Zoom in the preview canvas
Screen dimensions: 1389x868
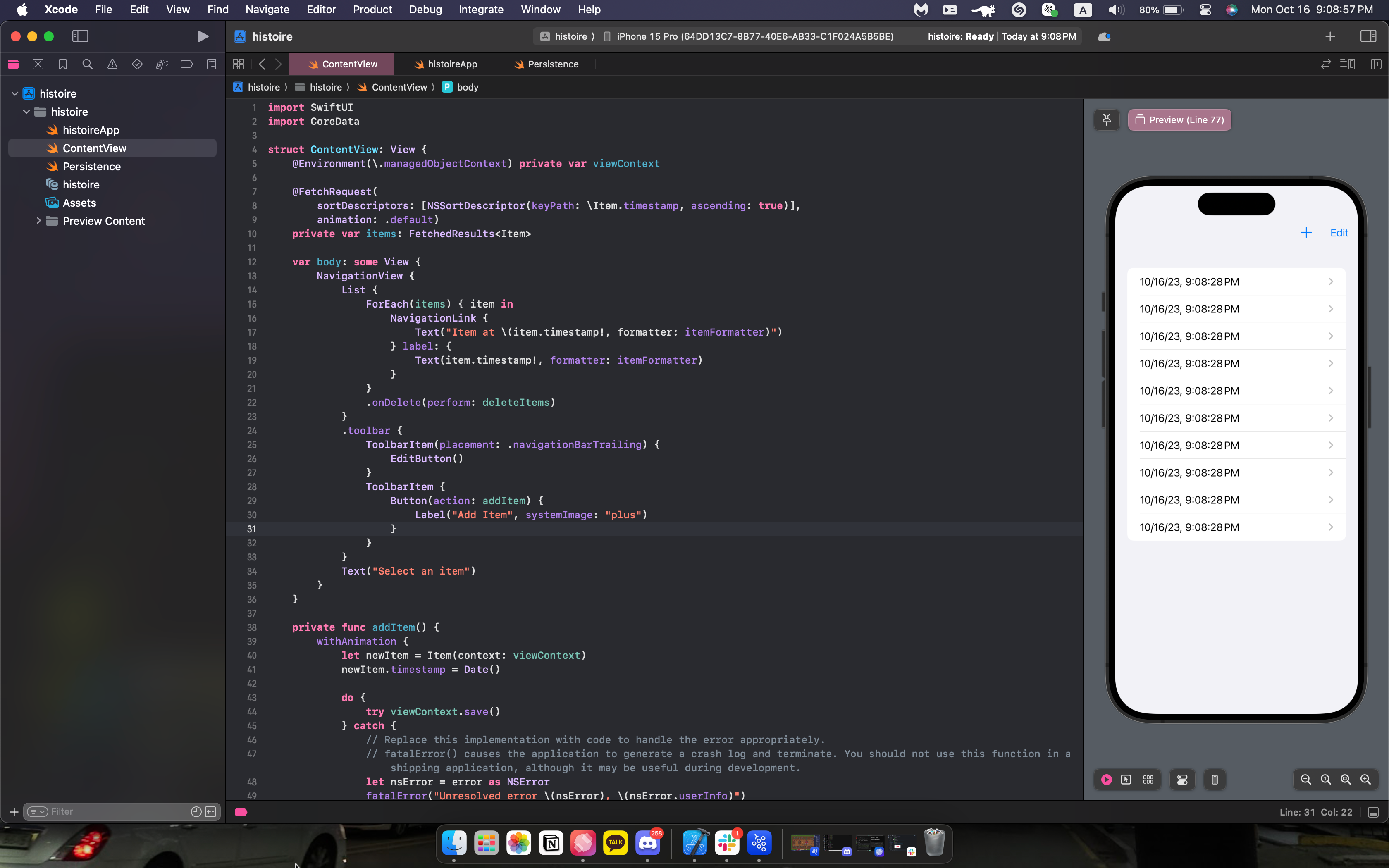point(1365,780)
